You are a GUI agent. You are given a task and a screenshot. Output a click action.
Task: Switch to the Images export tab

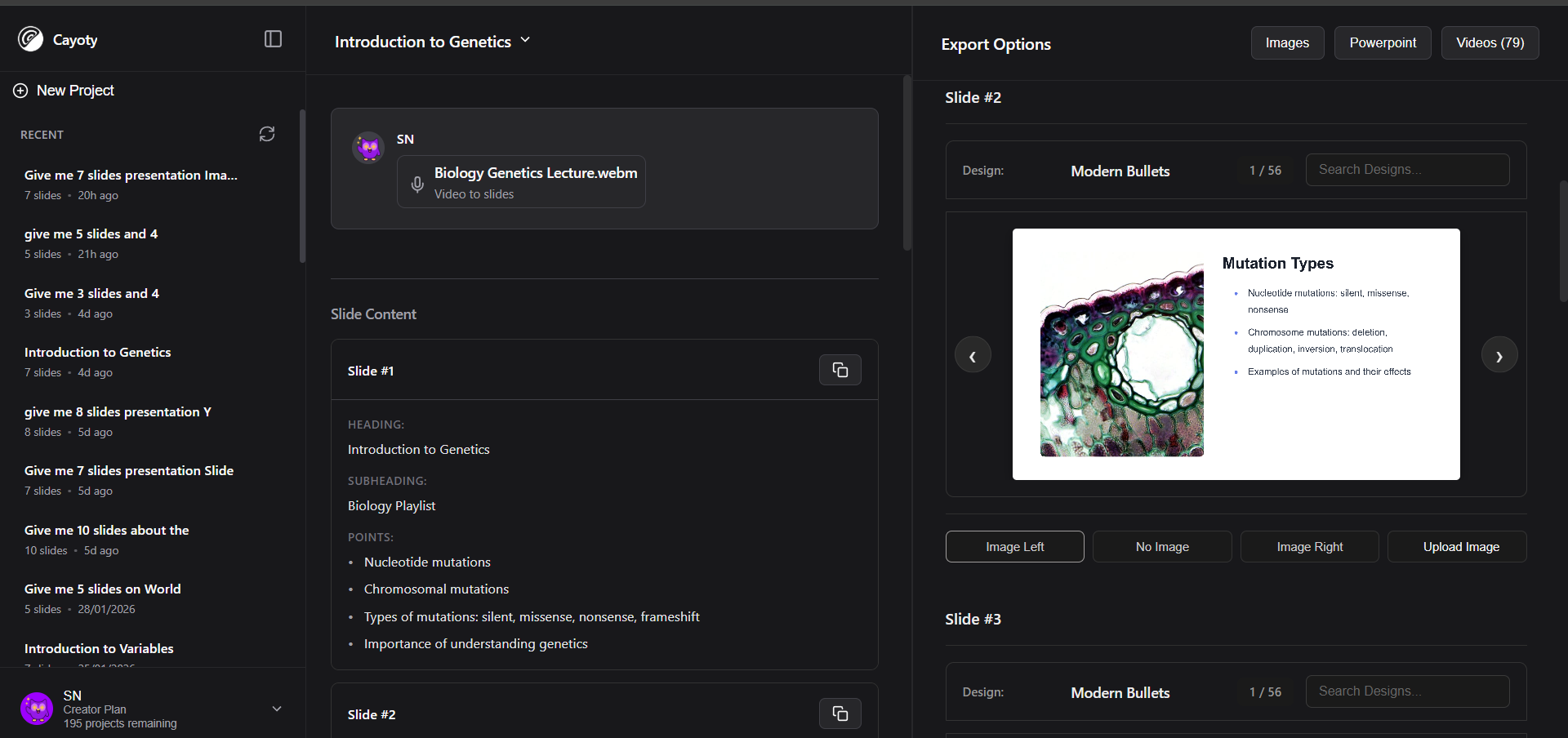pyautogui.click(x=1287, y=42)
